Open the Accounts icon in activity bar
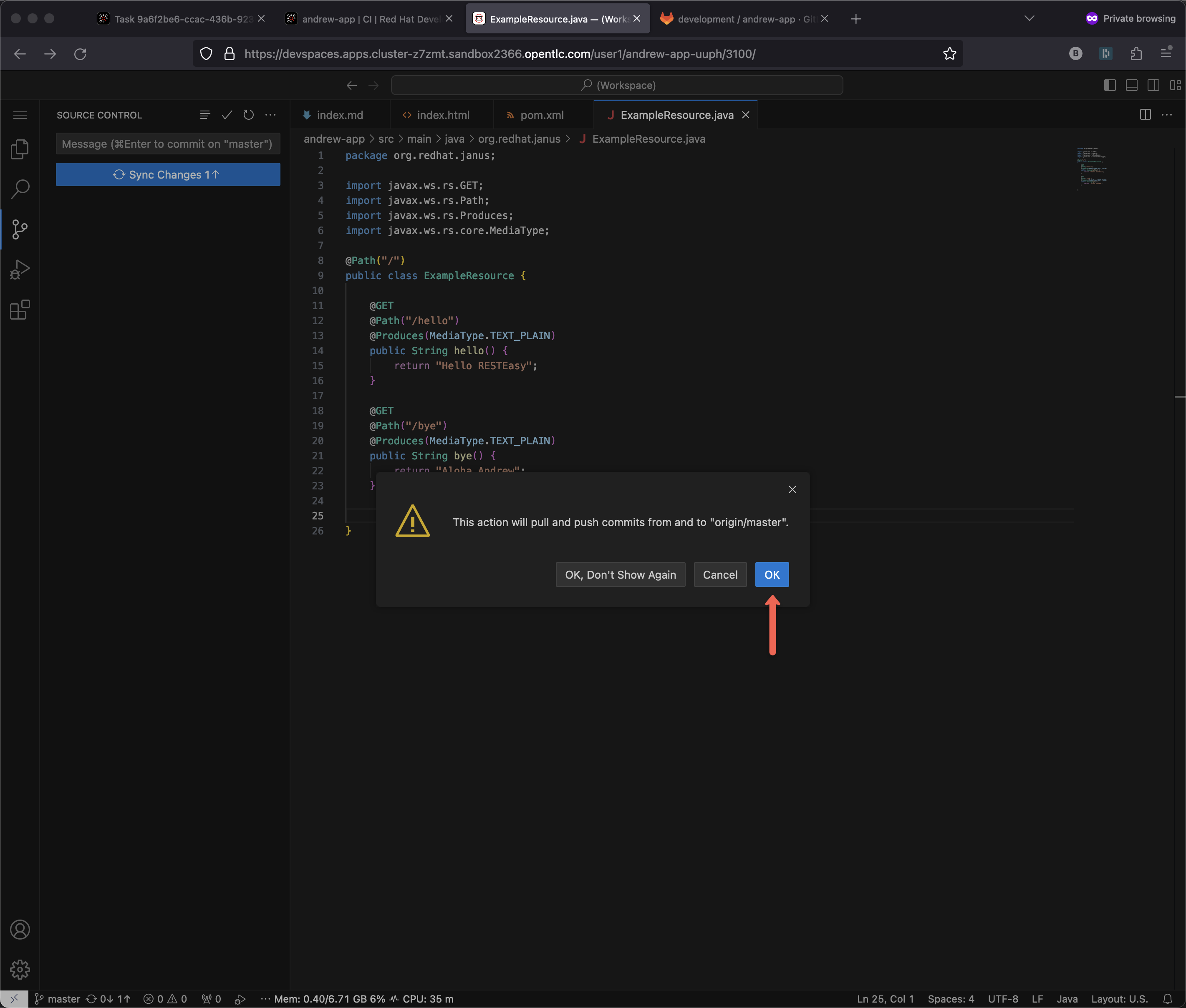 tap(20, 930)
